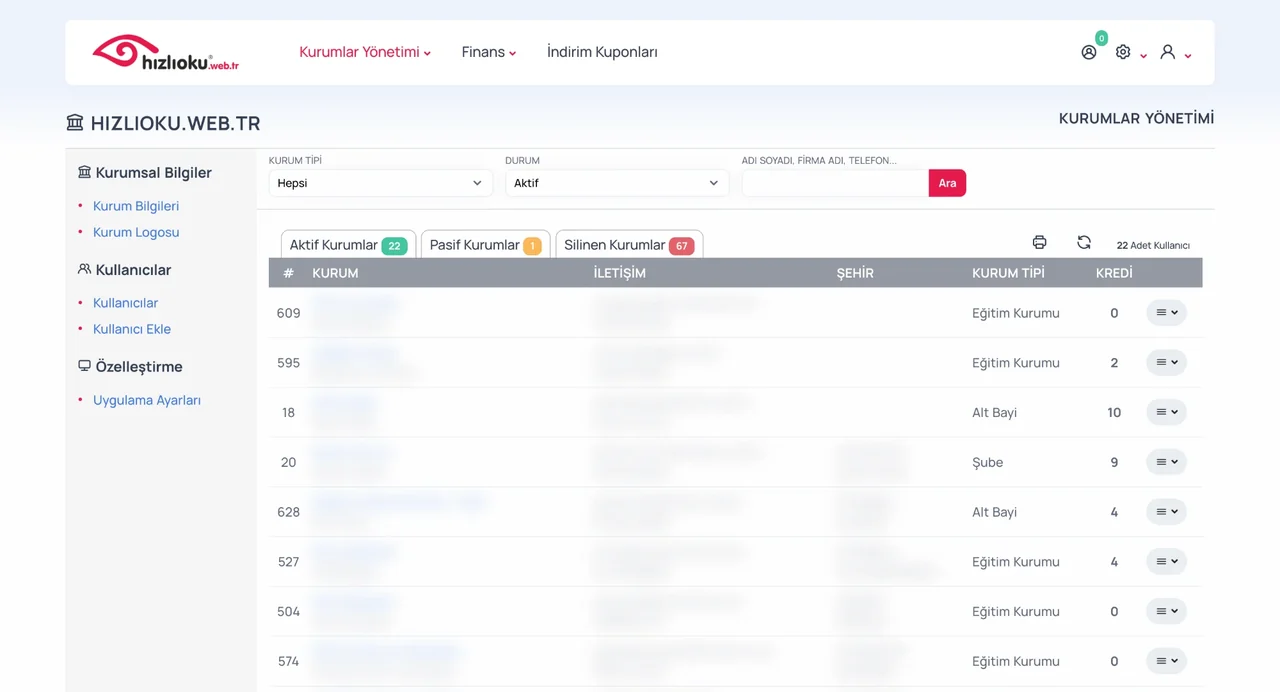Open the Kurumlar Yönetimi menu
Screen dimensions: 1280x692
[x=365, y=52]
